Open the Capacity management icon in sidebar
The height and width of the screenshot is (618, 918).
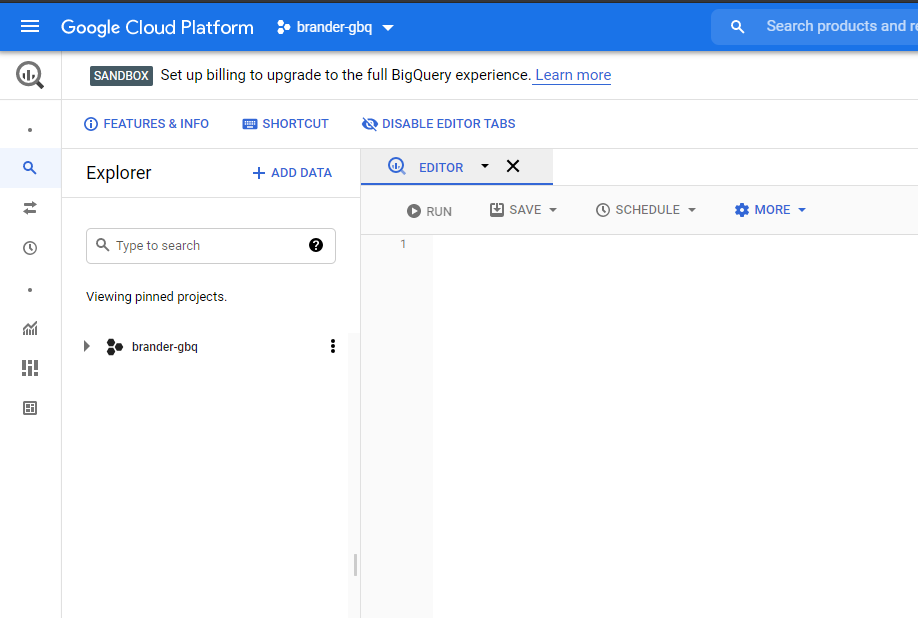30,368
